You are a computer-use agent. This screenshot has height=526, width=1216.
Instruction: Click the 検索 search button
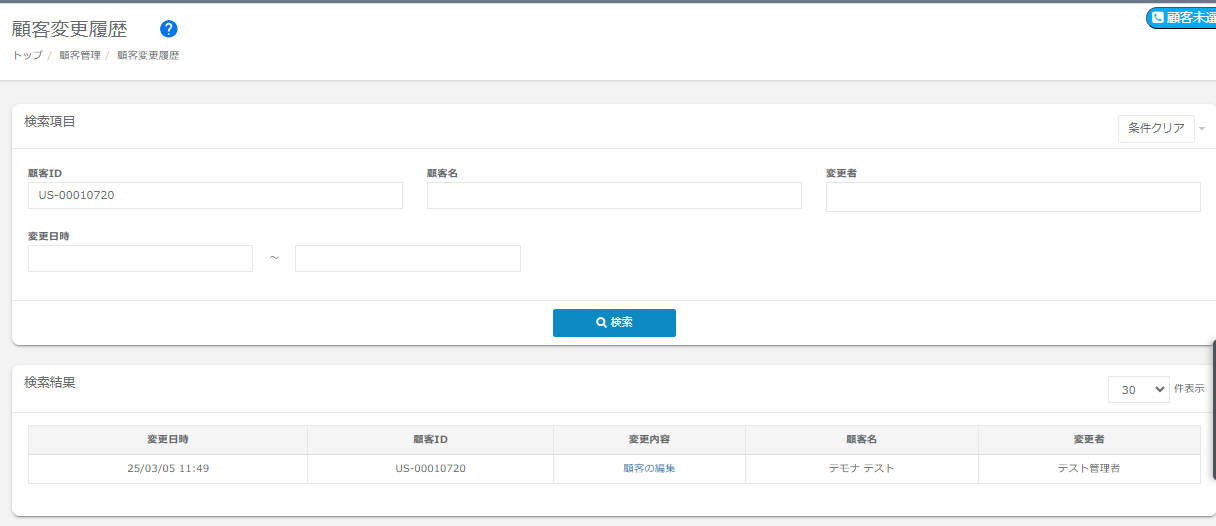pos(614,323)
